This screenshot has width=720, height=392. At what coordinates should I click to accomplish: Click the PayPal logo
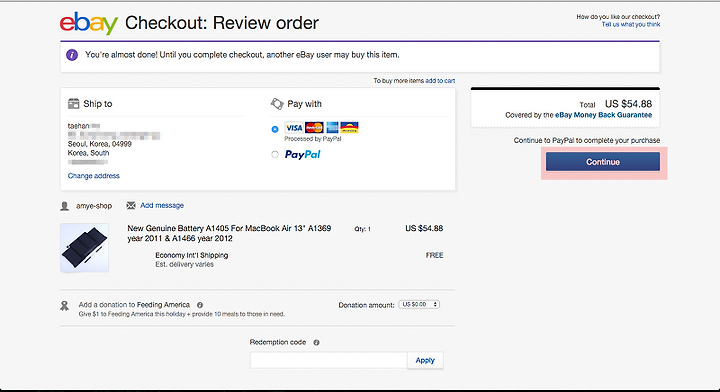click(x=303, y=155)
